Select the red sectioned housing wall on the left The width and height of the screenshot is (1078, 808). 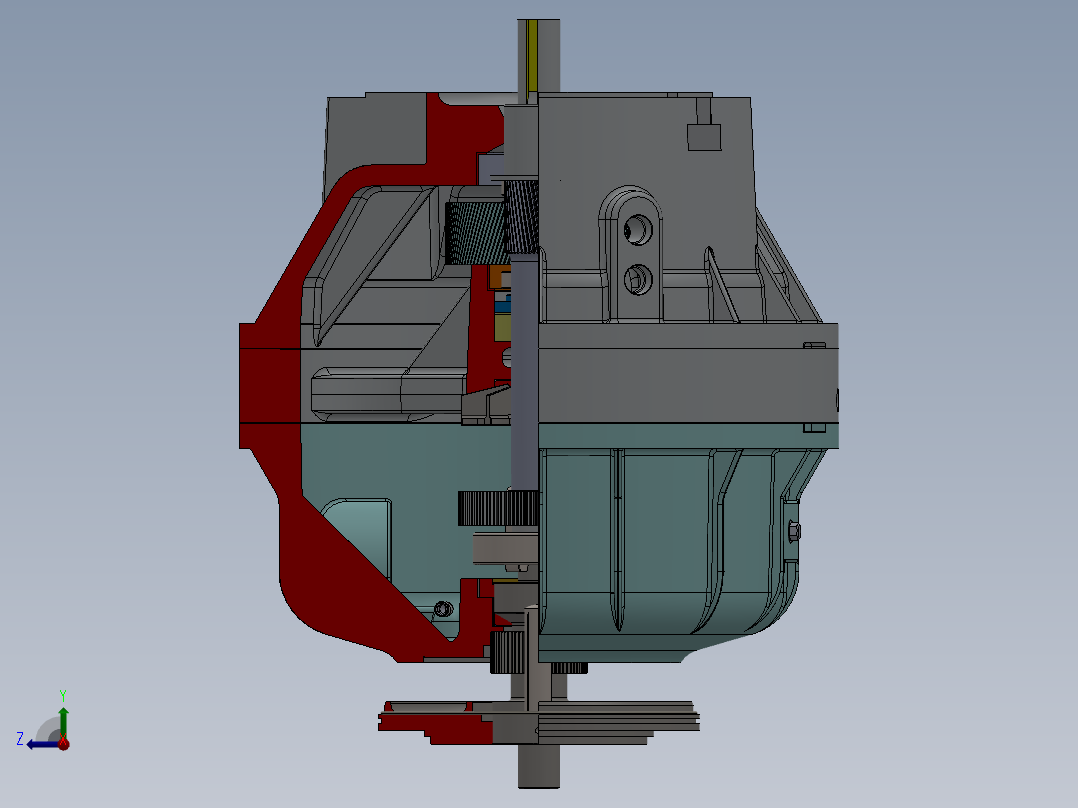[x=270, y=385]
